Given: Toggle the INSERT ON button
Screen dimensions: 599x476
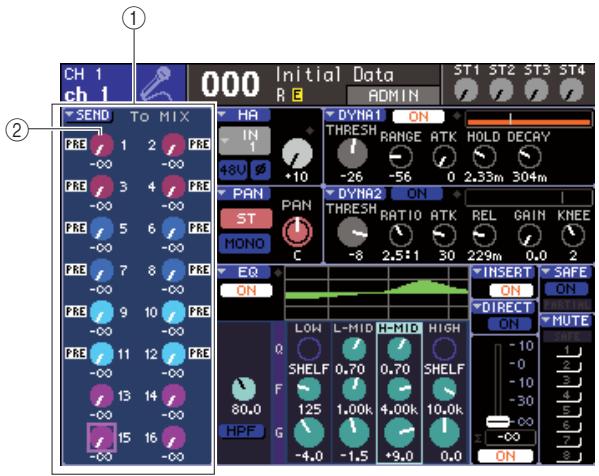Looking at the screenshot, I should (x=511, y=290).
